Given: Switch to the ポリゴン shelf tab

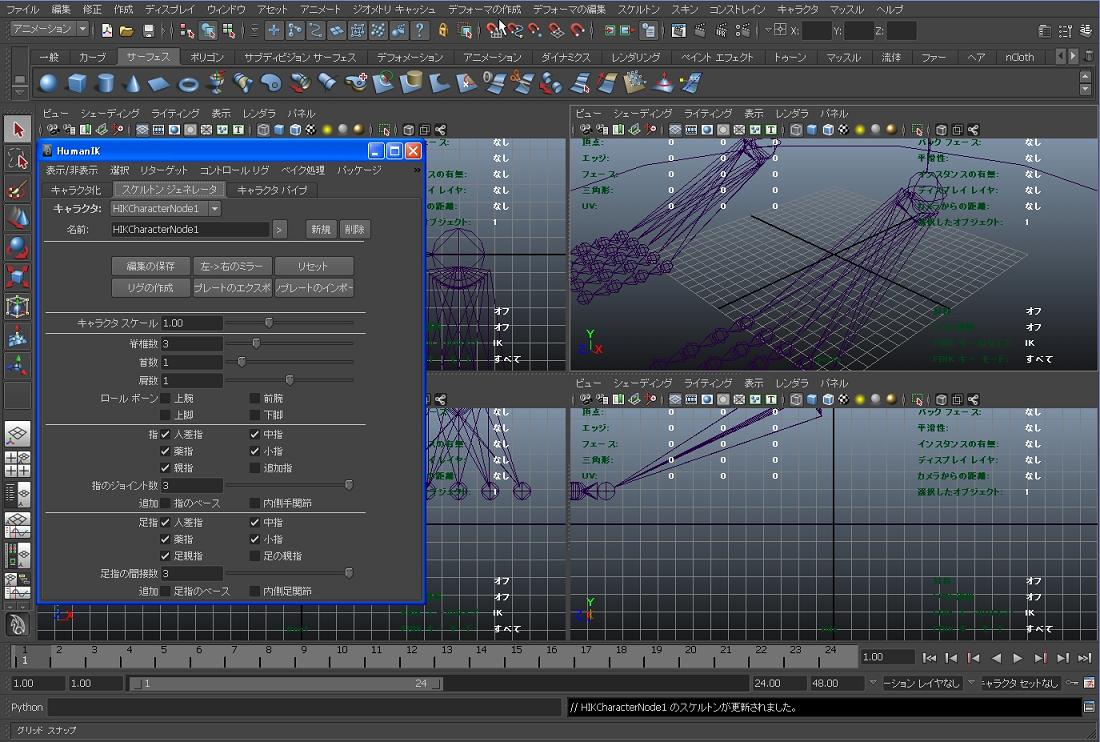Looking at the screenshot, I should click(x=207, y=57).
